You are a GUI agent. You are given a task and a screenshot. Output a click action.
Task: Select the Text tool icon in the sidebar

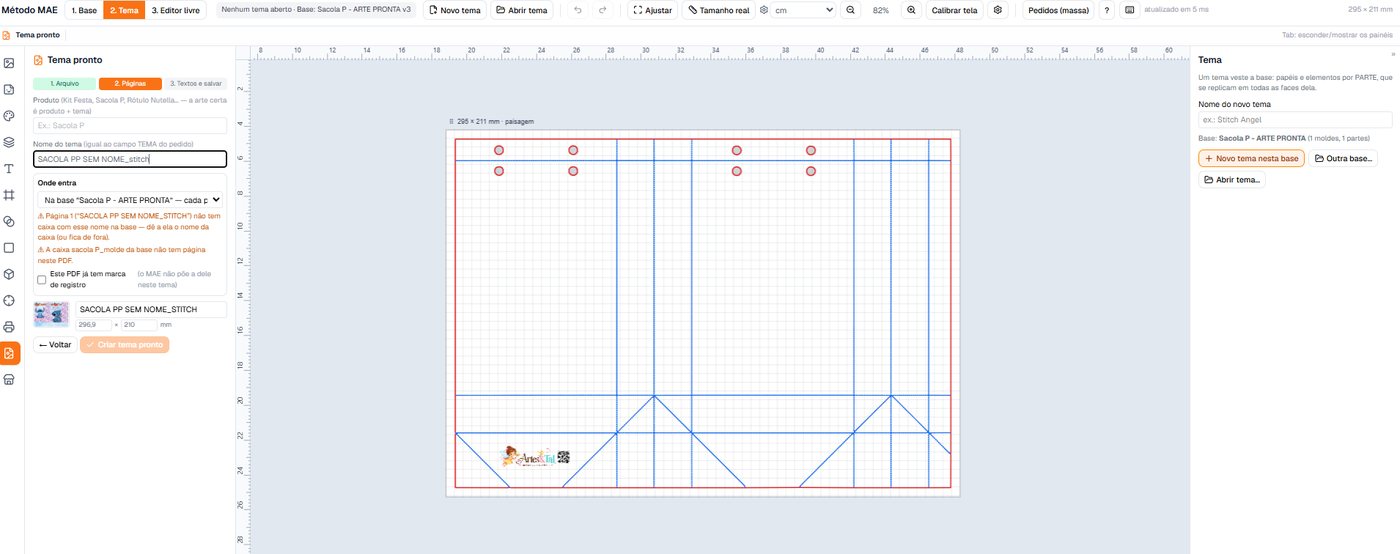click(x=9, y=168)
